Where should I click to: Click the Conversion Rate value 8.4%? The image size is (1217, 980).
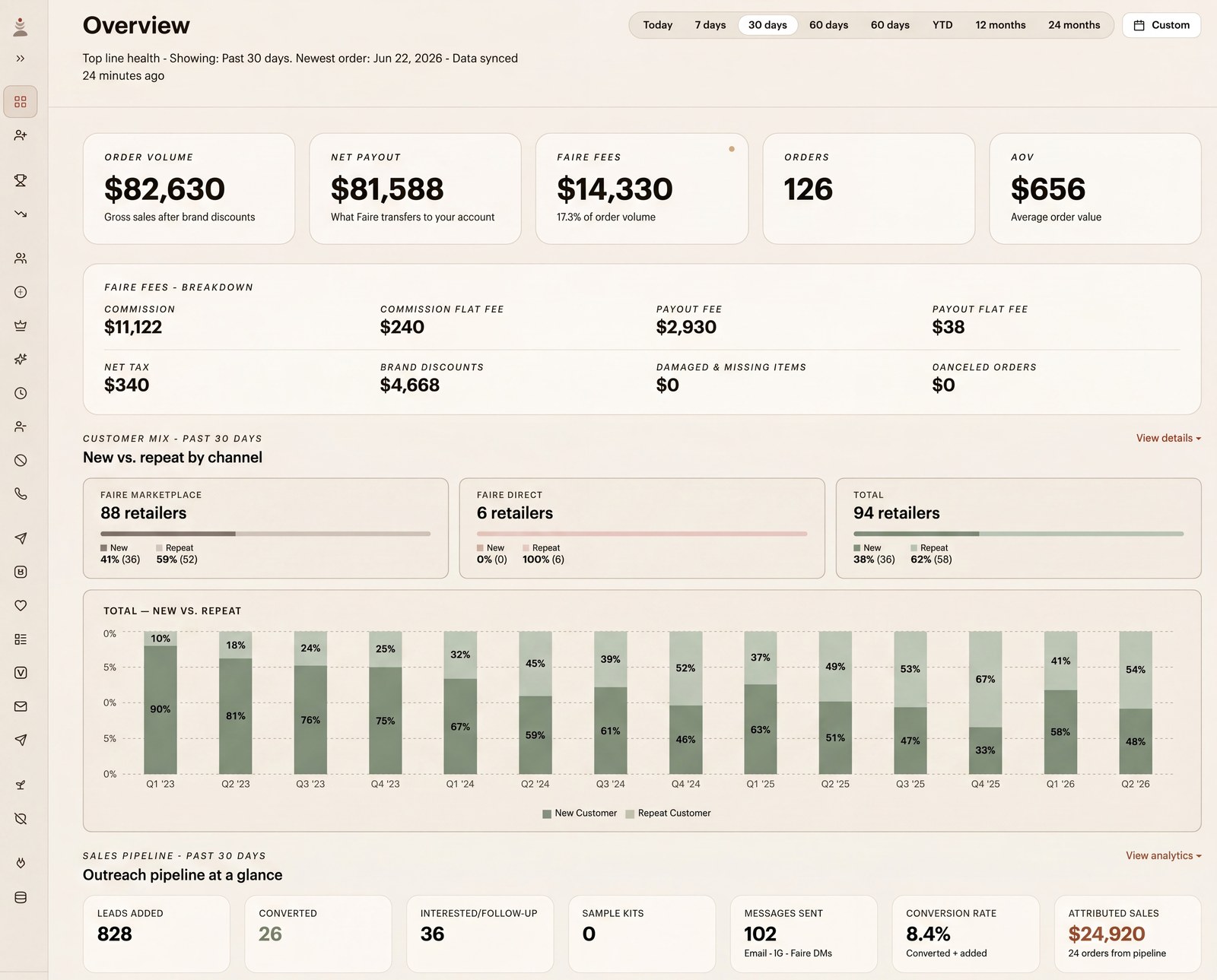point(929,934)
